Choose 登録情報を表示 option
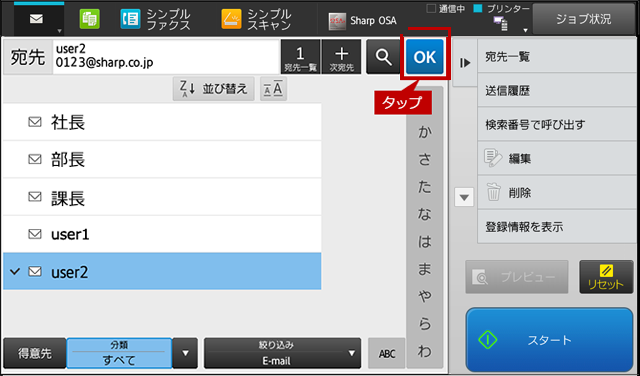The height and width of the screenshot is (376, 640). [x=557, y=227]
